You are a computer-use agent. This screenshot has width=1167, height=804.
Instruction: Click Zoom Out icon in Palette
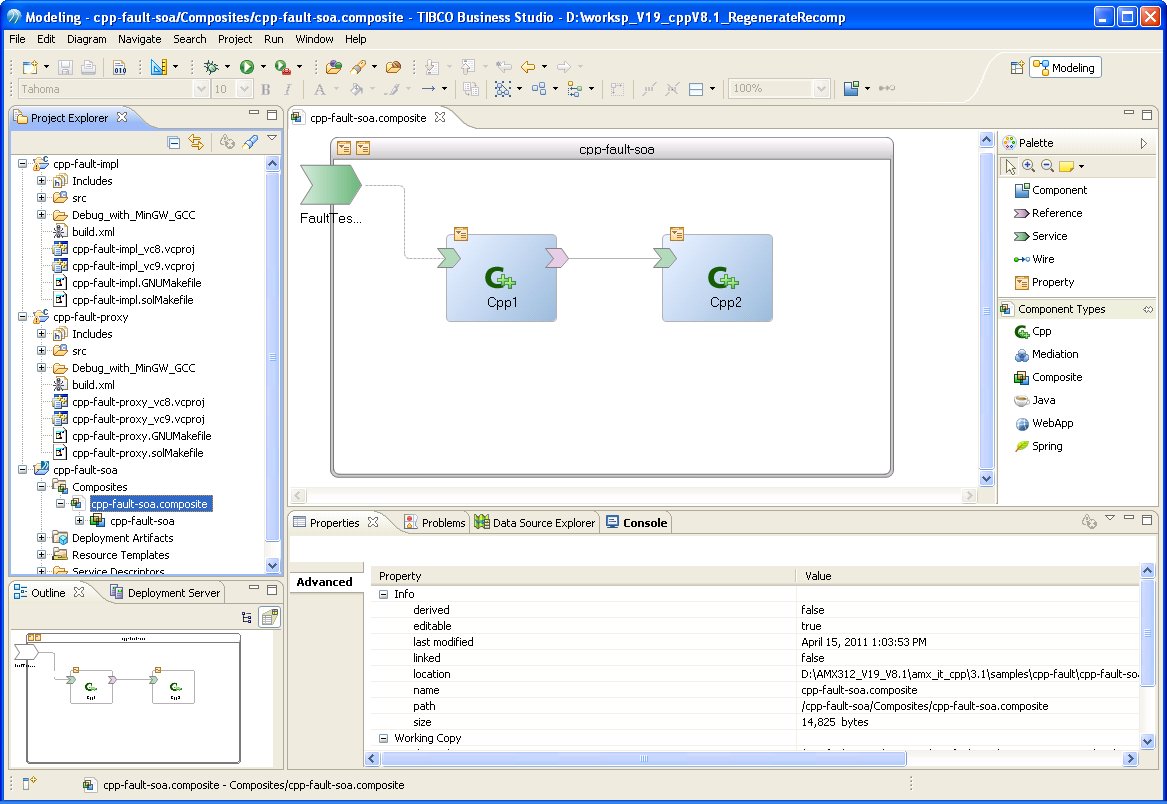tap(1047, 166)
